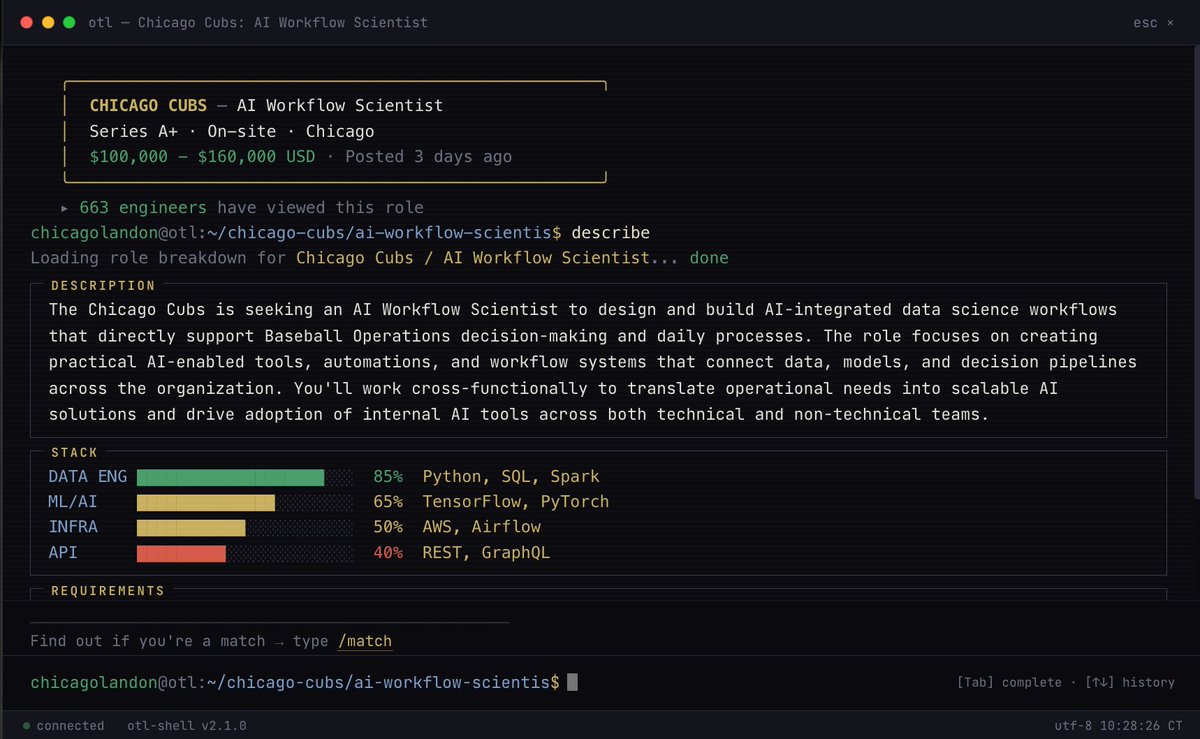
Task: Click the DATA ENG 85% progress bar
Action: coord(245,477)
